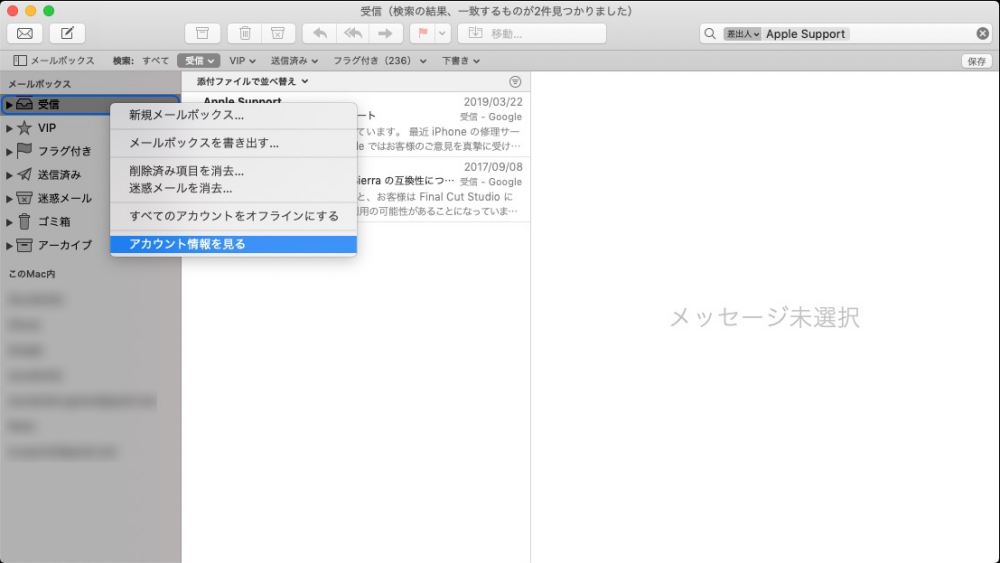Choose 迷惑メールを消去... menu item
Screen dimensions: 1000x563
(x=233, y=188)
